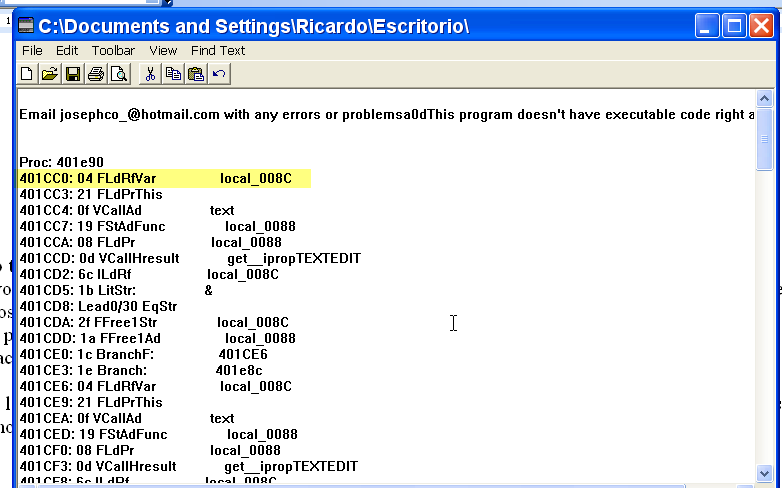
Task: Open the Toolbar menu
Action: tap(113, 50)
